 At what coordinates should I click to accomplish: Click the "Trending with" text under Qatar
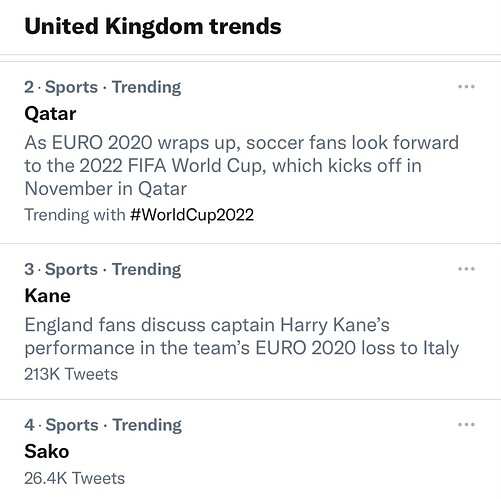75,215
